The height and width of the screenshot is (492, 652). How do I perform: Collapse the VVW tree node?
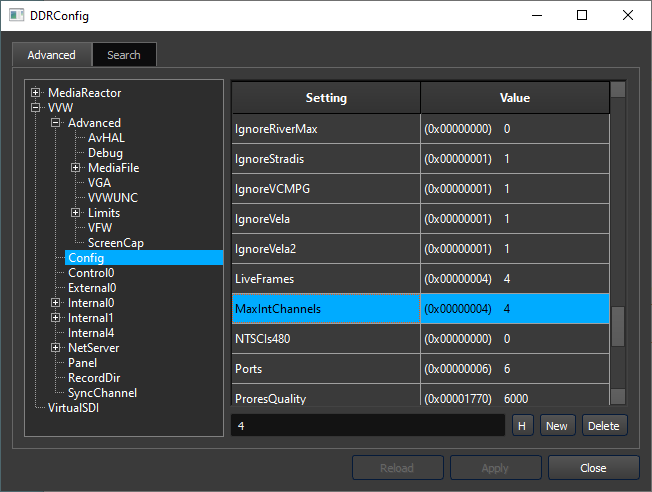tap(36, 107)
